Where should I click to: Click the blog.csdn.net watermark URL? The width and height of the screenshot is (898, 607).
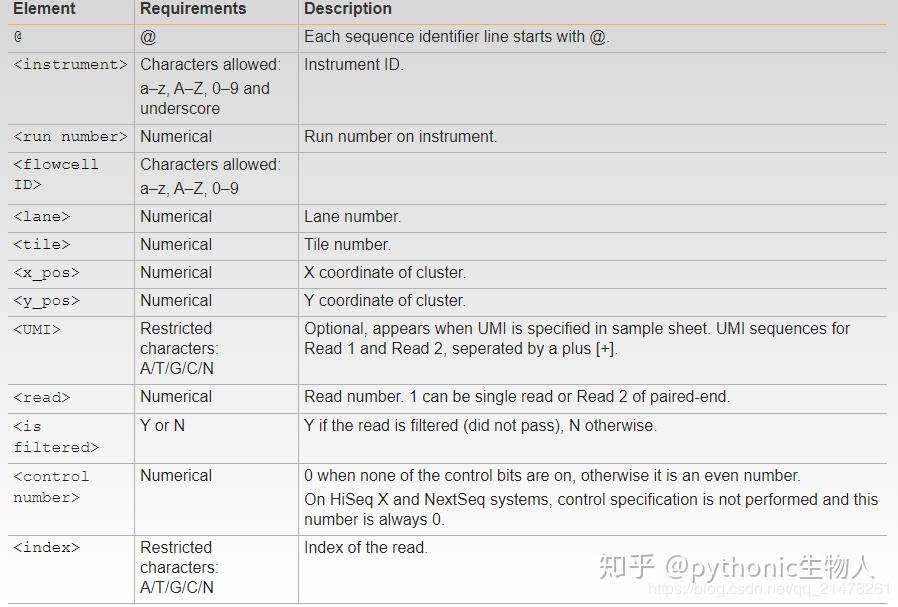[768, 590]
